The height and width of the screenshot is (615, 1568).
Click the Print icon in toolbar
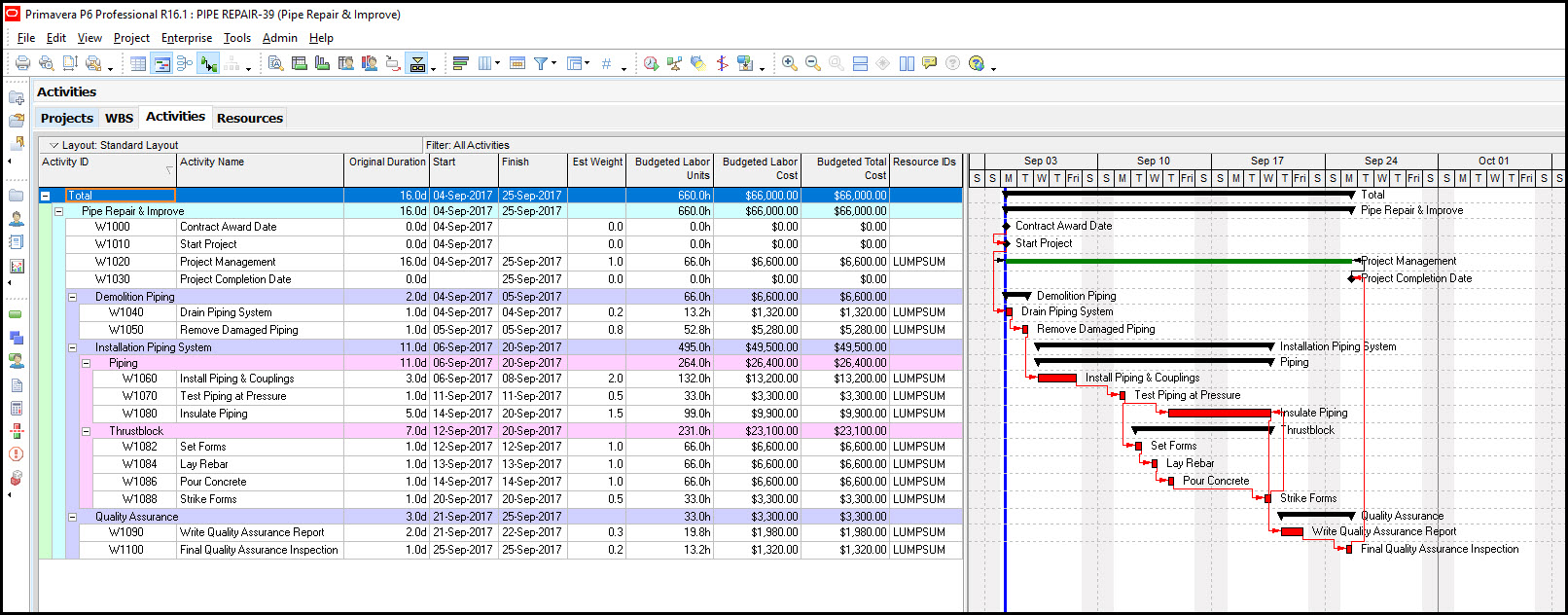tap(22, 63)
